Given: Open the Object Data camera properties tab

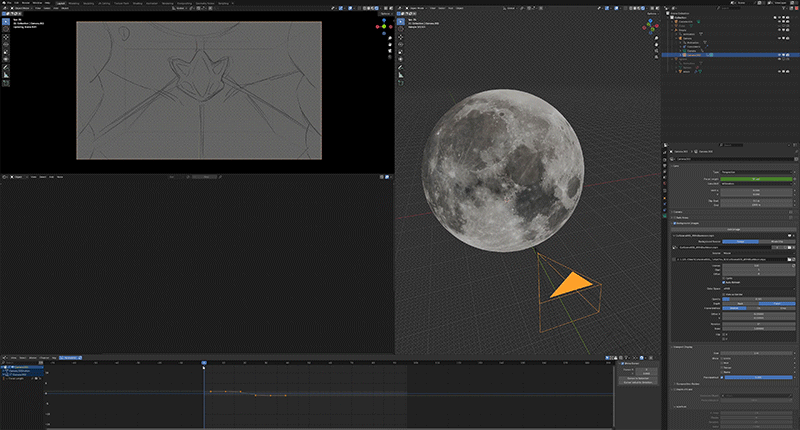Looking at the screenshot, I should pyautogui.click(x=665, y=216).
